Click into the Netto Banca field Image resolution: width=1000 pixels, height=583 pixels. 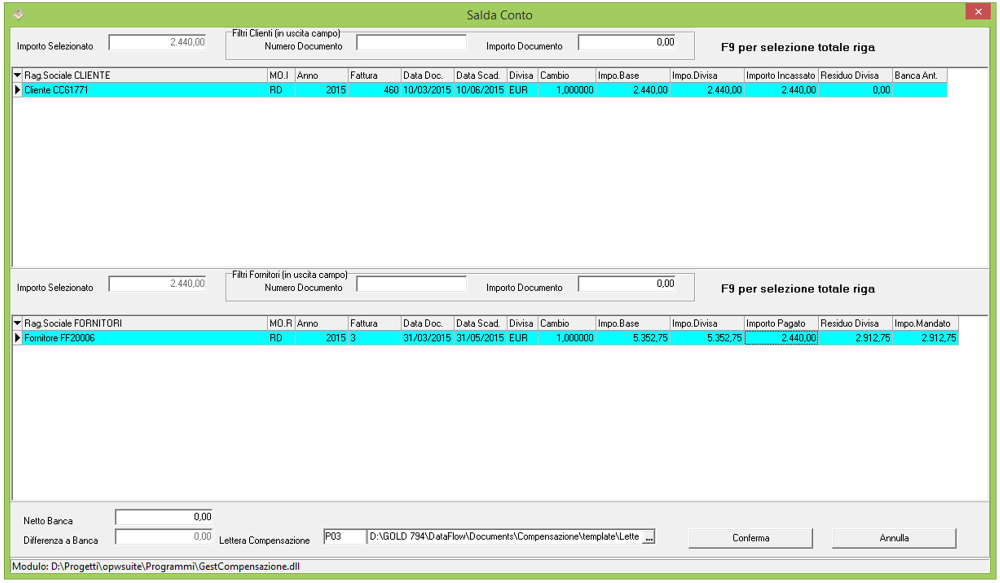(164, 518)
